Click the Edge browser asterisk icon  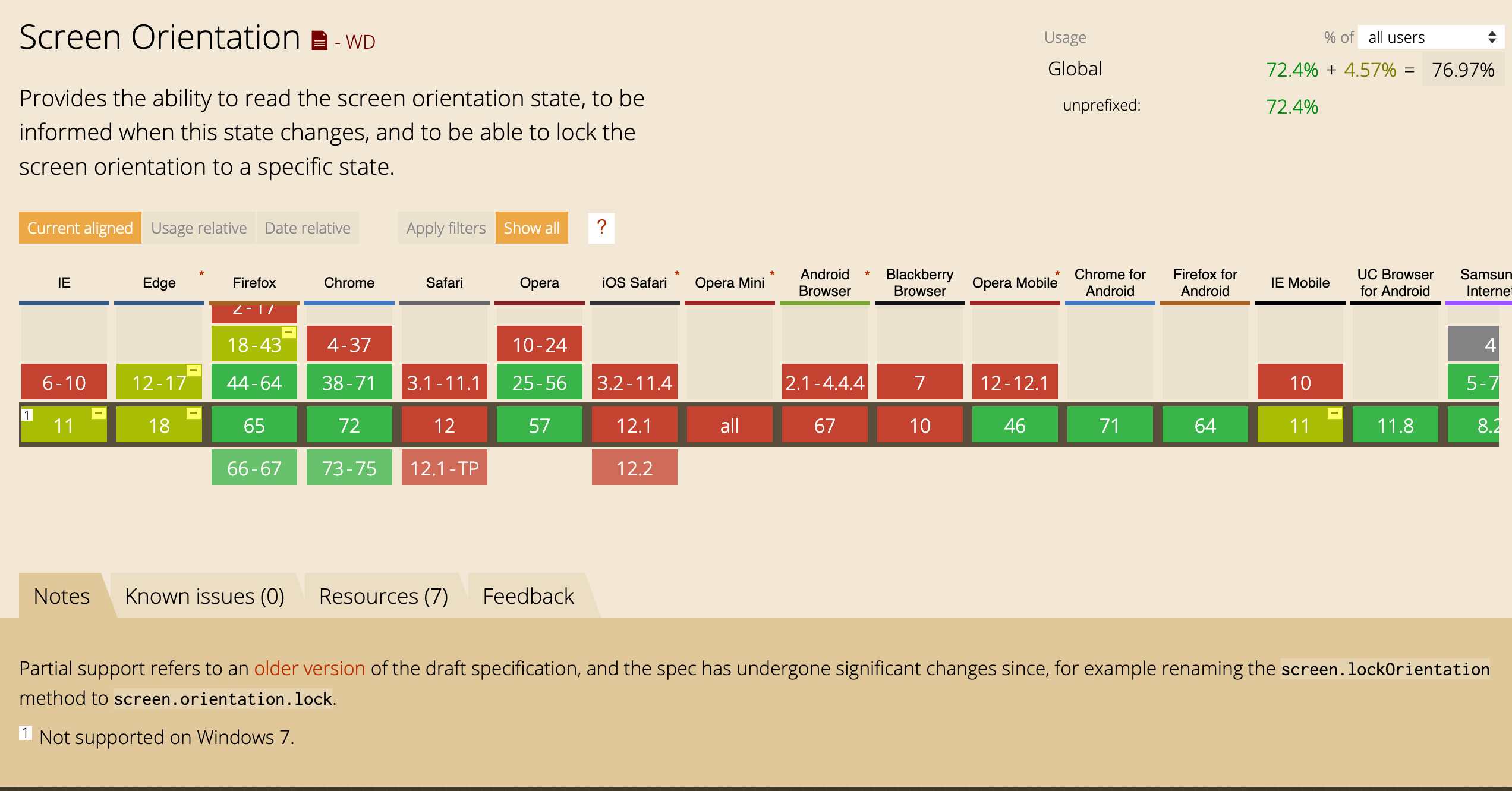coord(201,273)
